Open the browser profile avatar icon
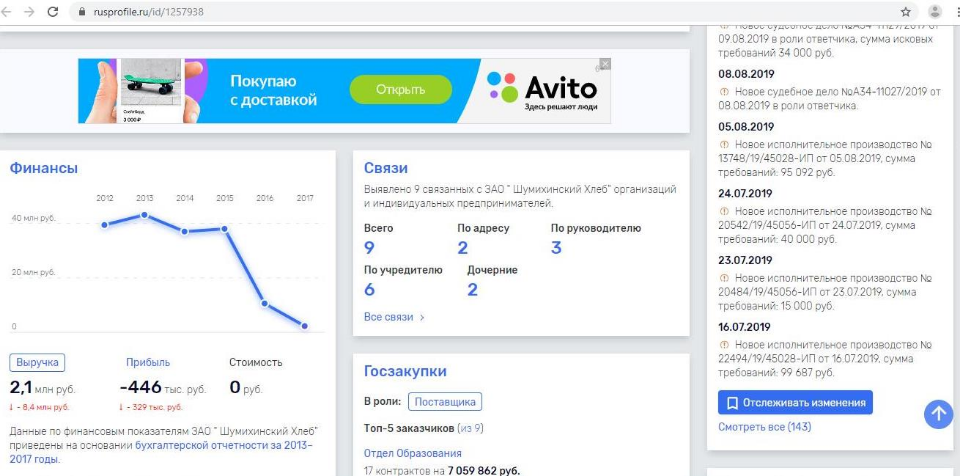The height and width of the screenshot is (476, 960). pyautogui.click(x=935, y=11)
